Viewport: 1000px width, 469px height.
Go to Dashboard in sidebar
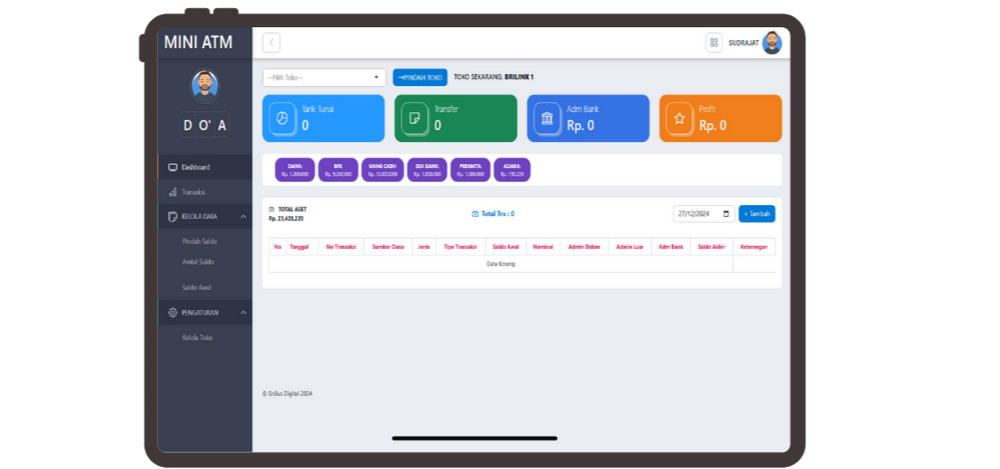205,167
